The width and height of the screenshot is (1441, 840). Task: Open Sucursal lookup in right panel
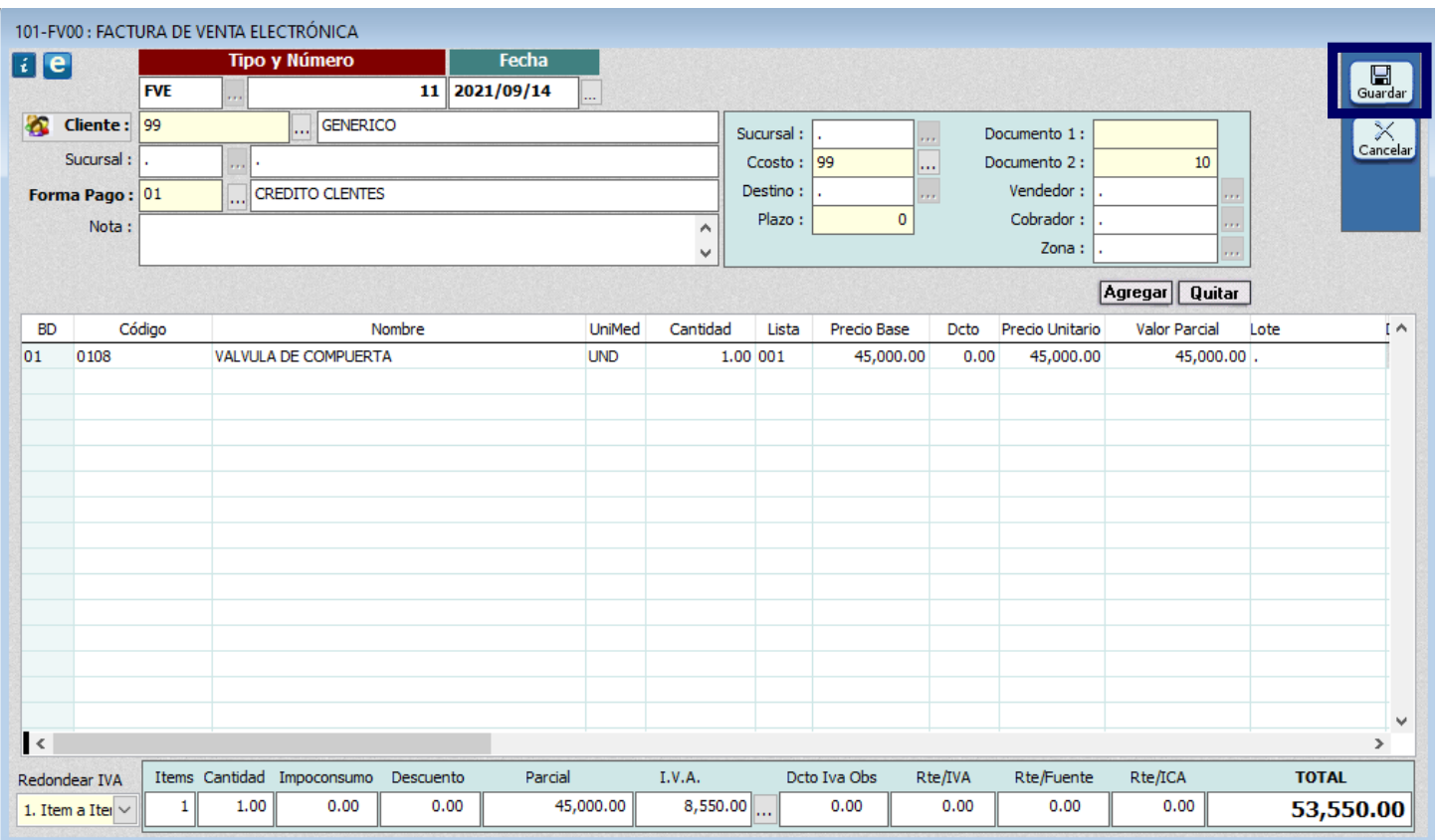(927, 134)
